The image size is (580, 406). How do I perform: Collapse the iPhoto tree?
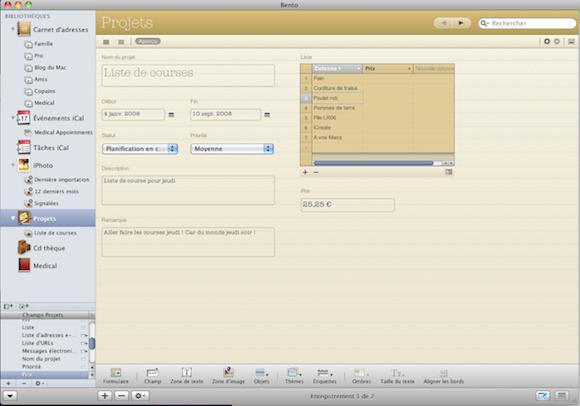(13, 165)
